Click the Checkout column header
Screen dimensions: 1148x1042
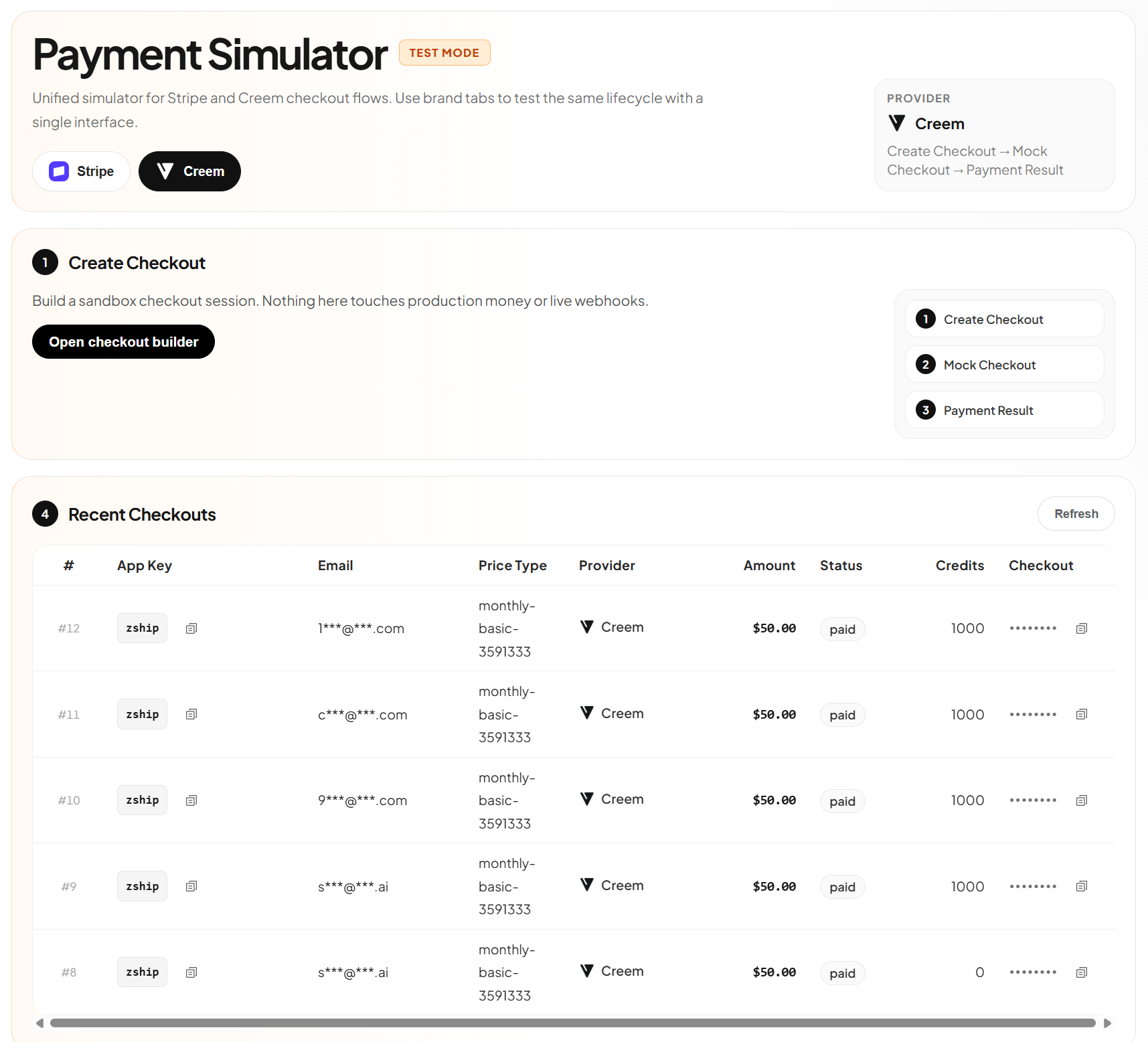click(x=1041, y=566)
